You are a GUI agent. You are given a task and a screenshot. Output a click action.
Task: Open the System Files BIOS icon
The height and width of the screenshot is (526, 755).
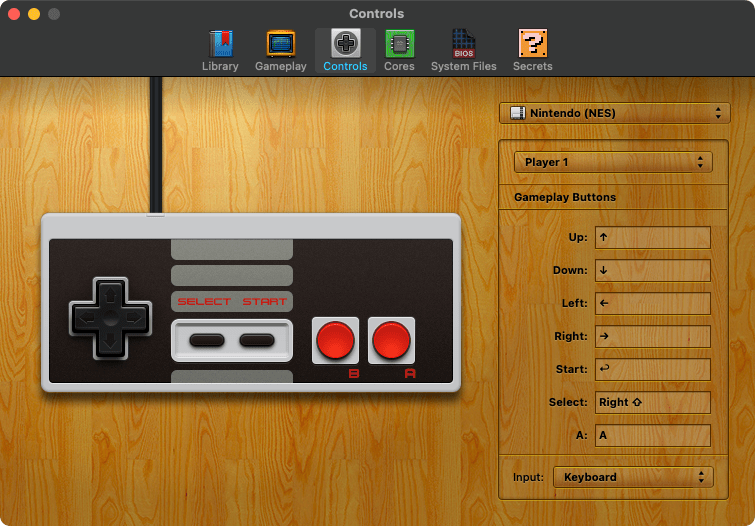tap(463, 49)
